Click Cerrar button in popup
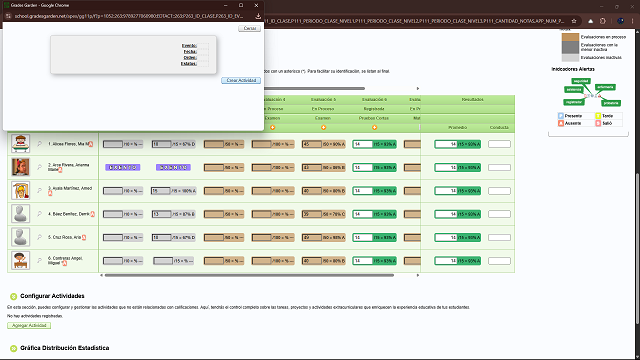This screenshot has width=640, height=360. (250, 29)
